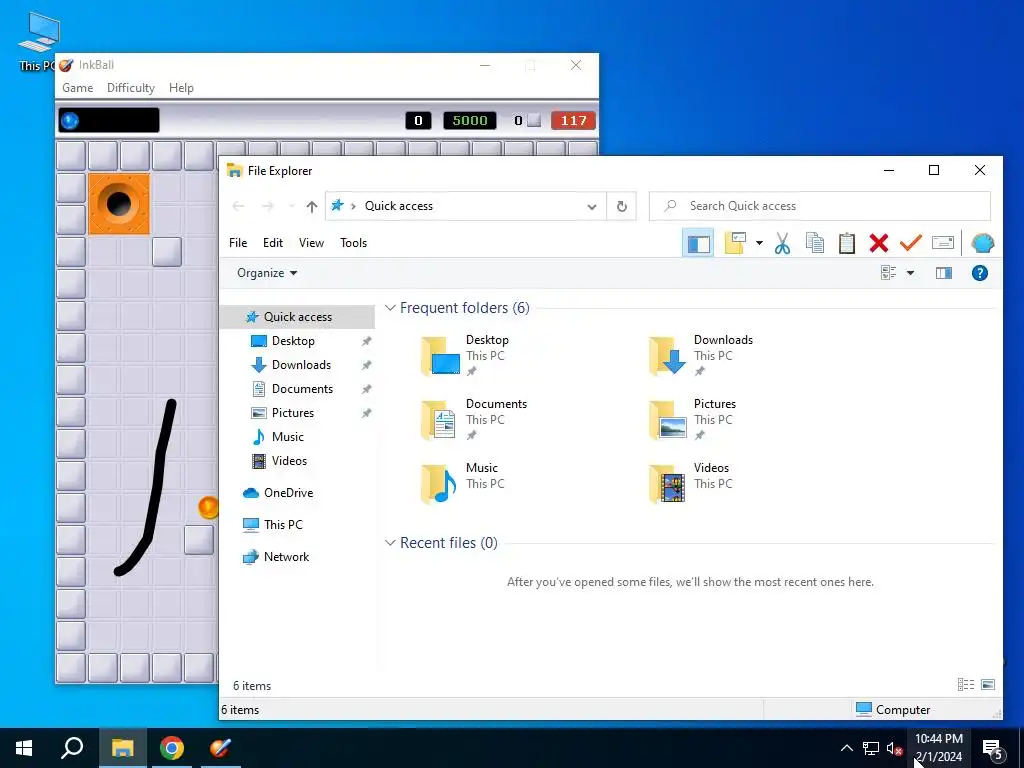Select the Desktop folder icon in Frequent folders

pos(440,356)
